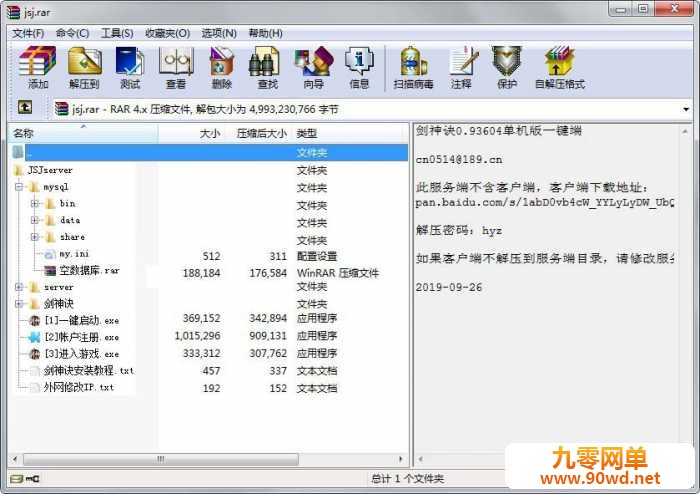Select the parent '..' folder row
Viewport: 700px width, 494px height.
209,153
